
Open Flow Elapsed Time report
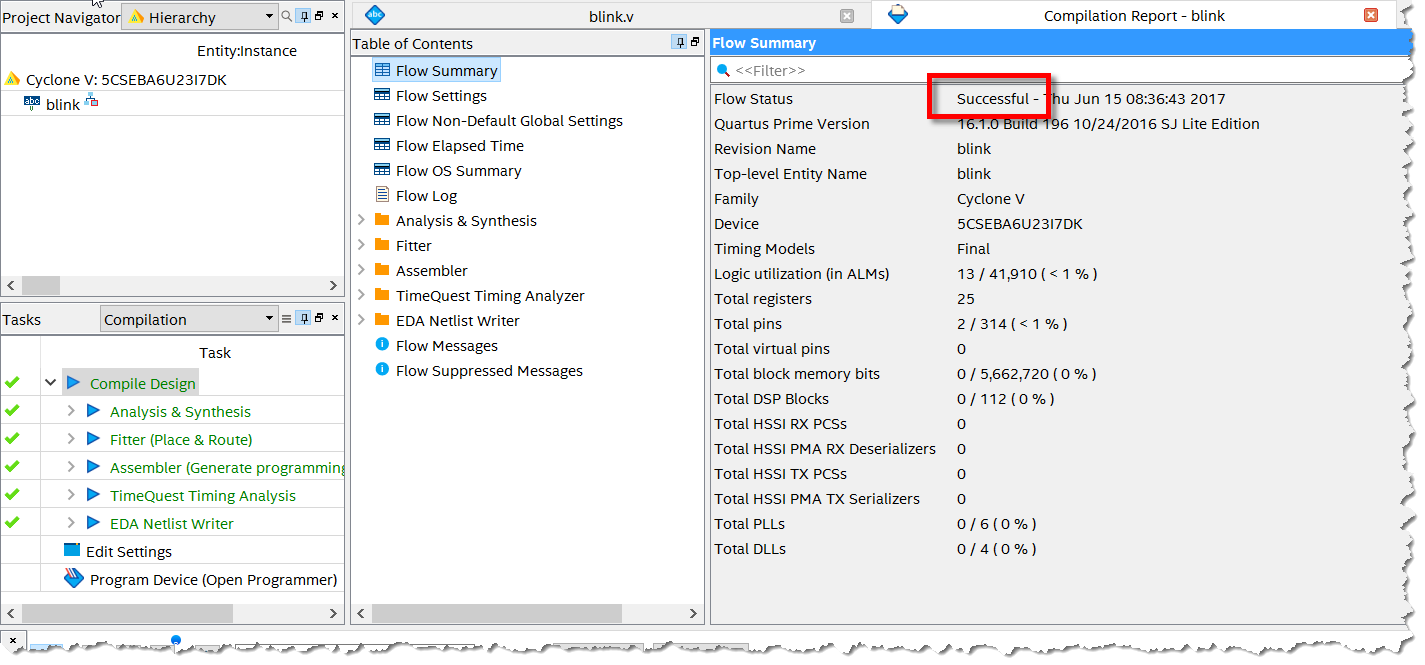(459, 146)
